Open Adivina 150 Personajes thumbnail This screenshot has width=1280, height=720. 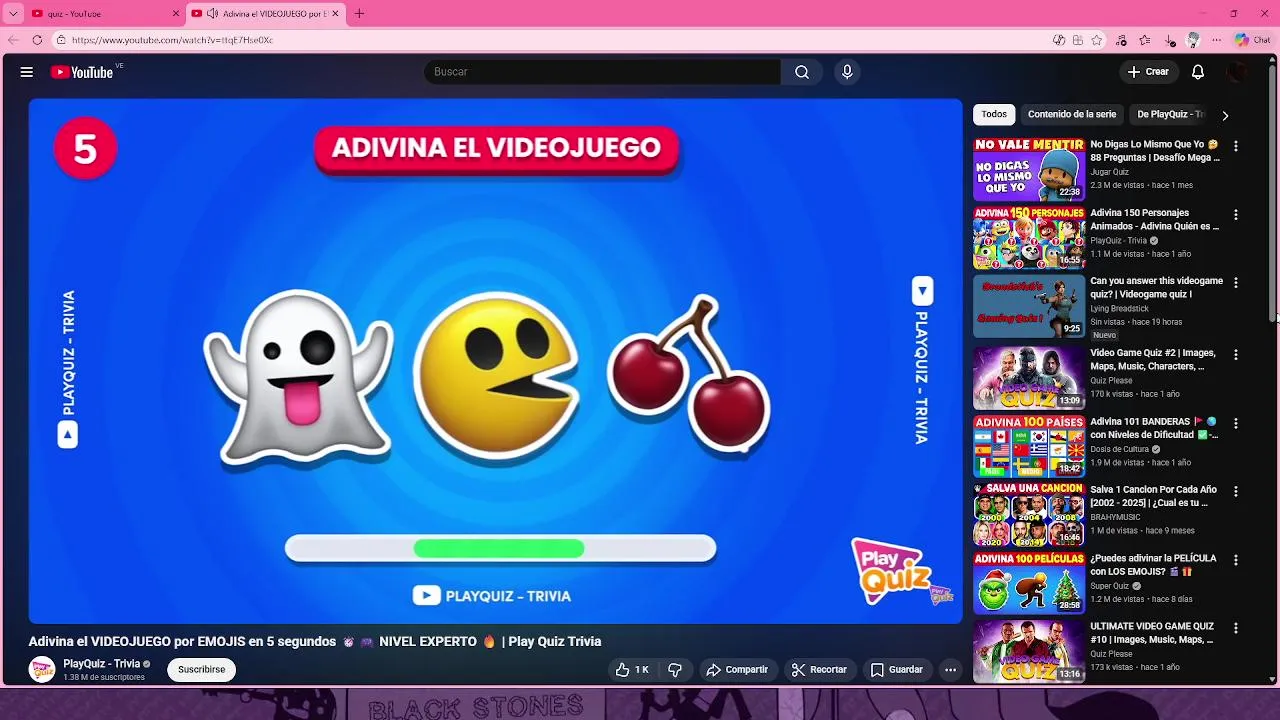coord(1029,238)
